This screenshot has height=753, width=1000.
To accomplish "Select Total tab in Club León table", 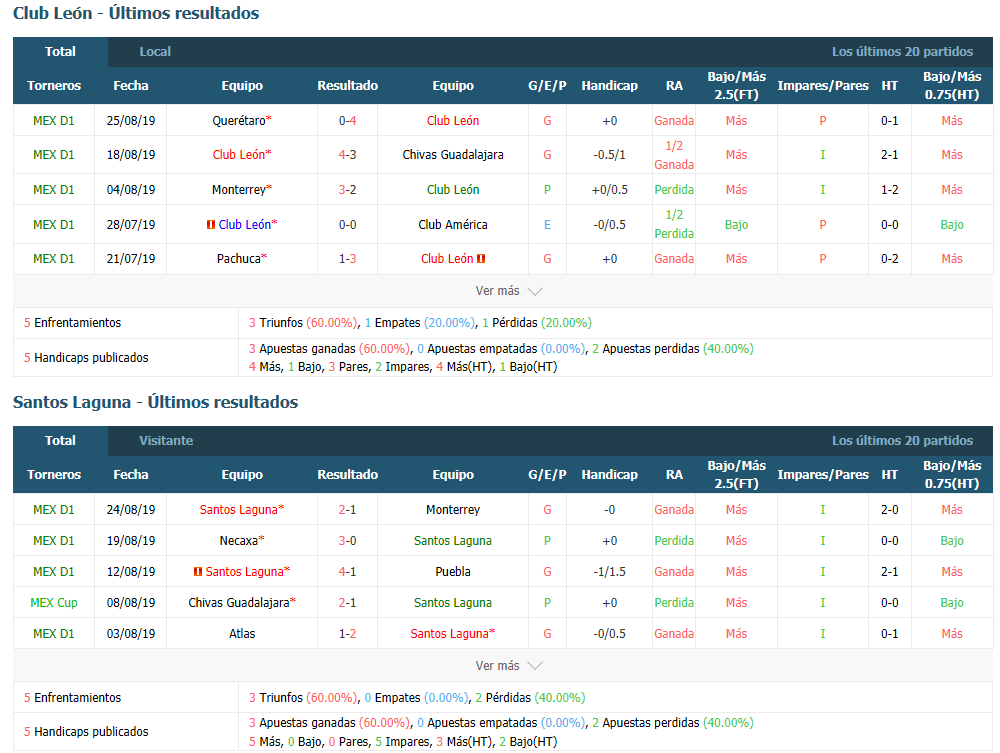I will point(61,52).
